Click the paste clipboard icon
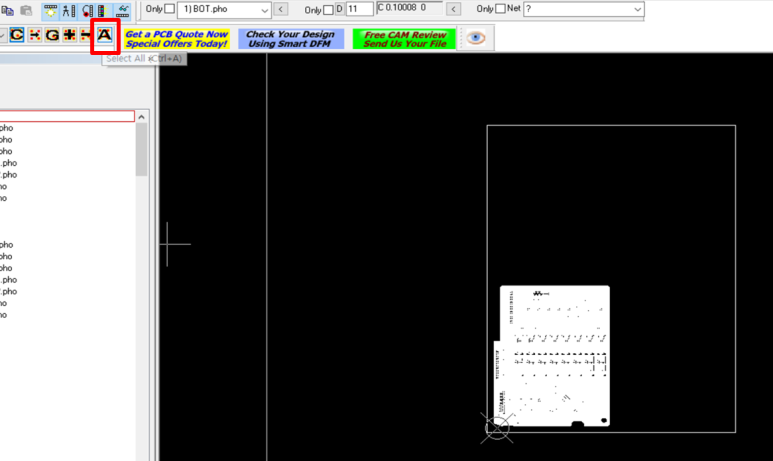Screen dimensions: 773x461 (26, 10)
